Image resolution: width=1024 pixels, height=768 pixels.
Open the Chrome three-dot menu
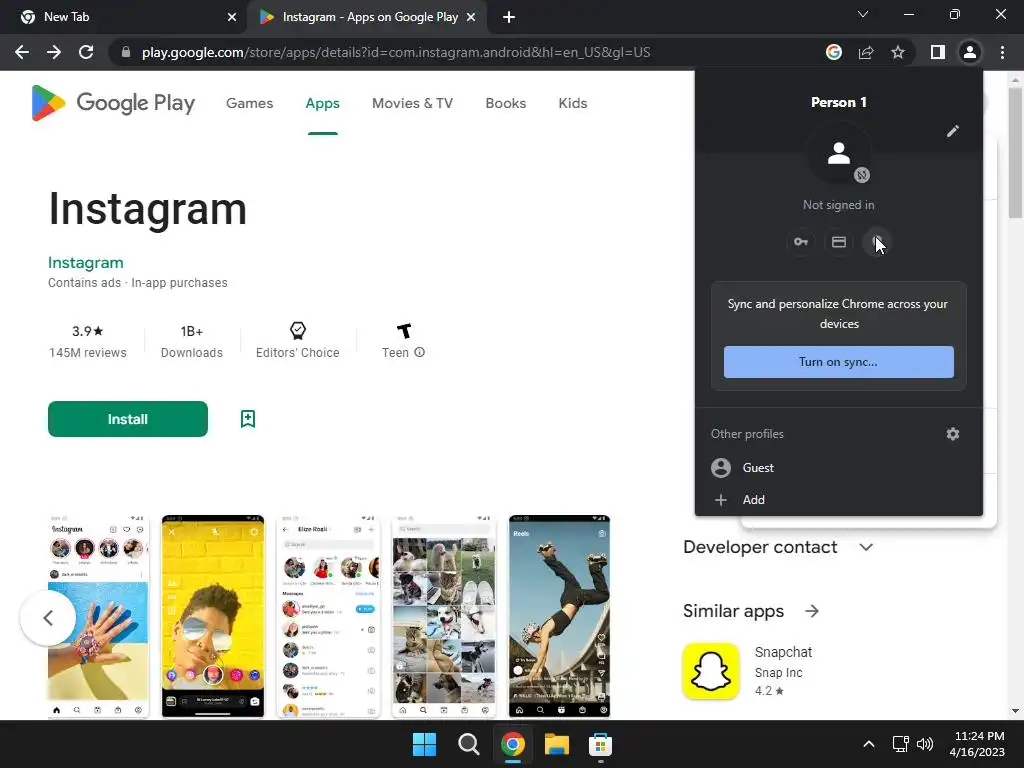click(x=1002, y=52)
